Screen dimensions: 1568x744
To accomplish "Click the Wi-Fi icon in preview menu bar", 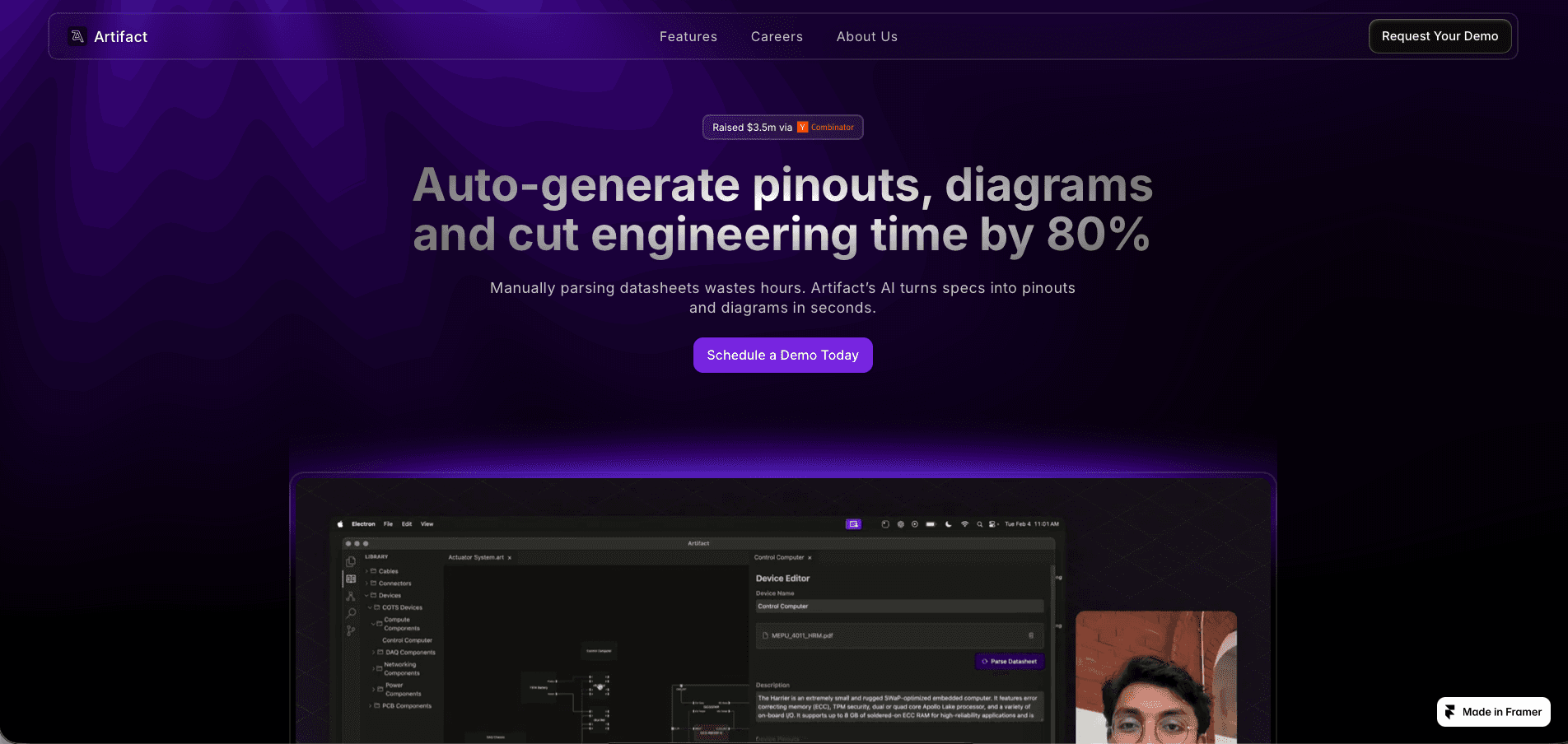I will tap(964, 524).
